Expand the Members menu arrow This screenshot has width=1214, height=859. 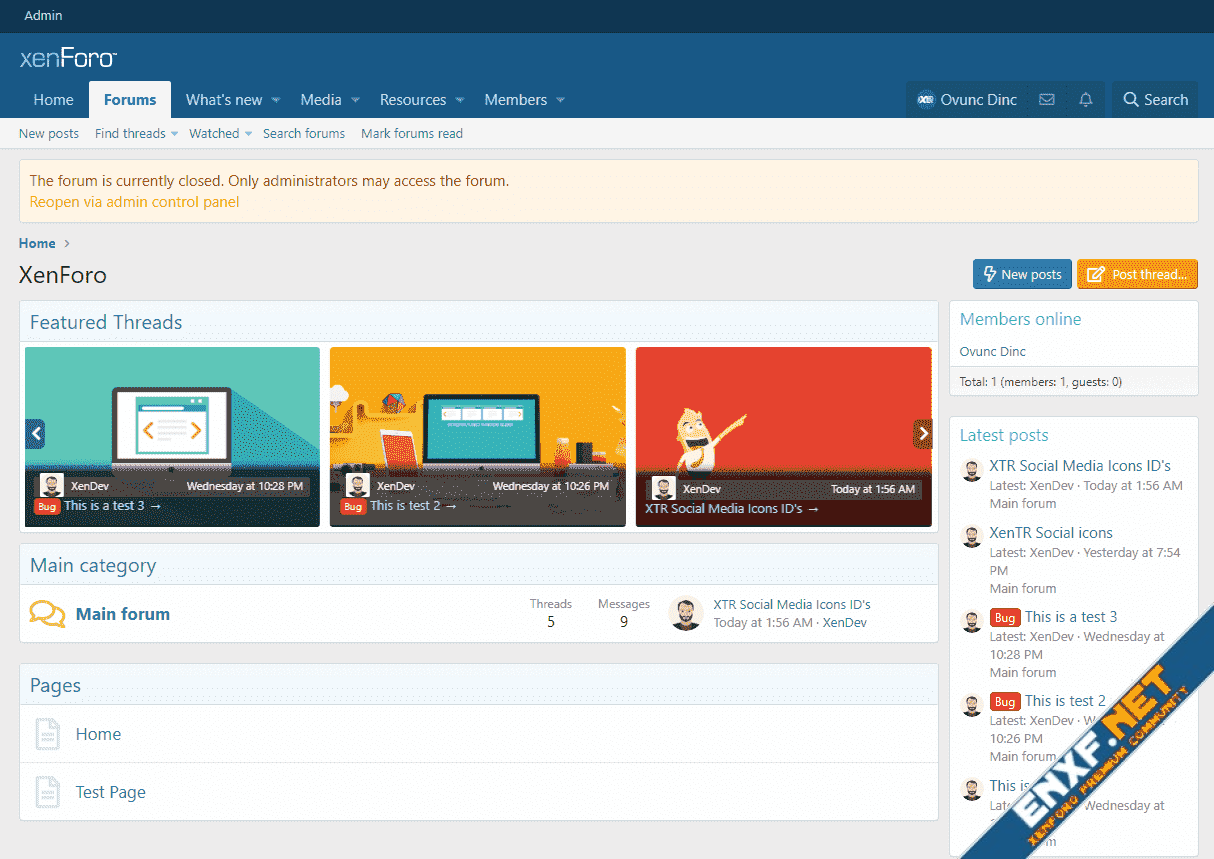560,100
